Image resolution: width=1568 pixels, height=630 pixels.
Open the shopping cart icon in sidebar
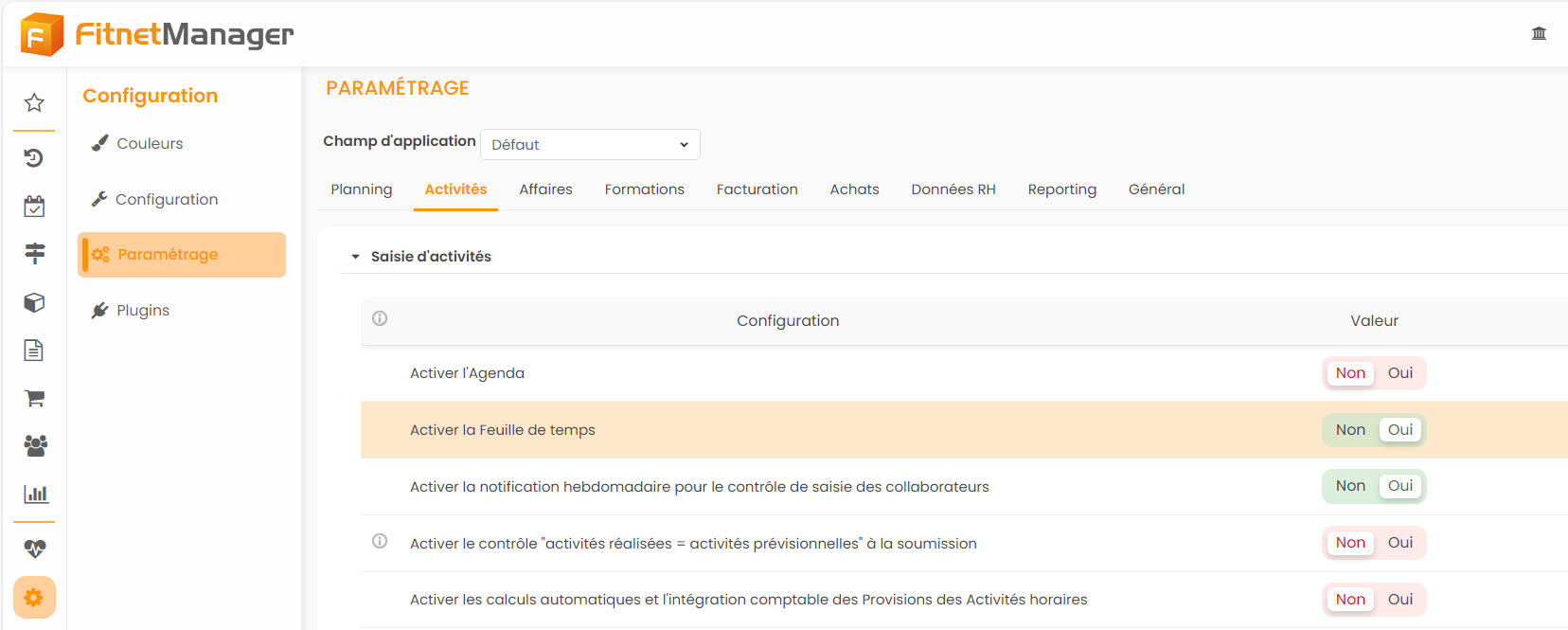(34, 398)
